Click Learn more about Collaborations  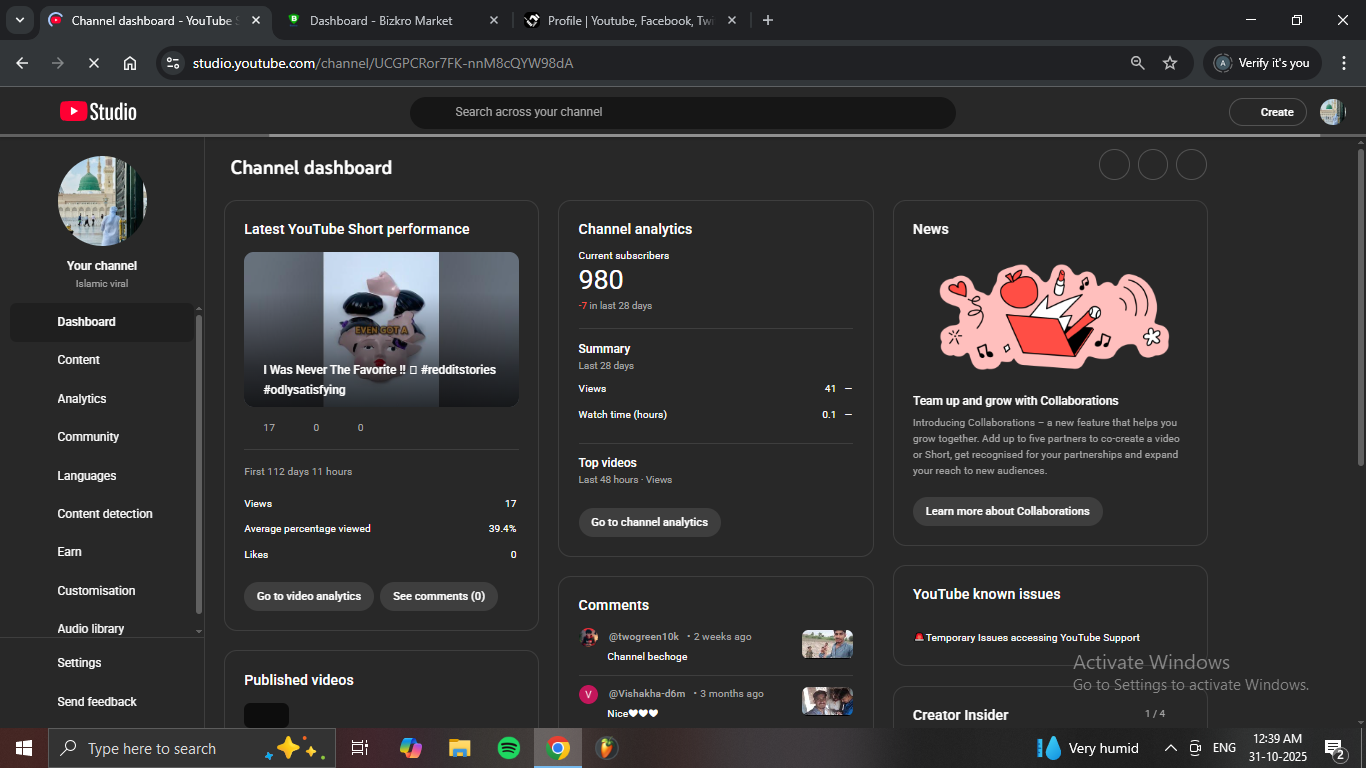(x=1007, y=511)
